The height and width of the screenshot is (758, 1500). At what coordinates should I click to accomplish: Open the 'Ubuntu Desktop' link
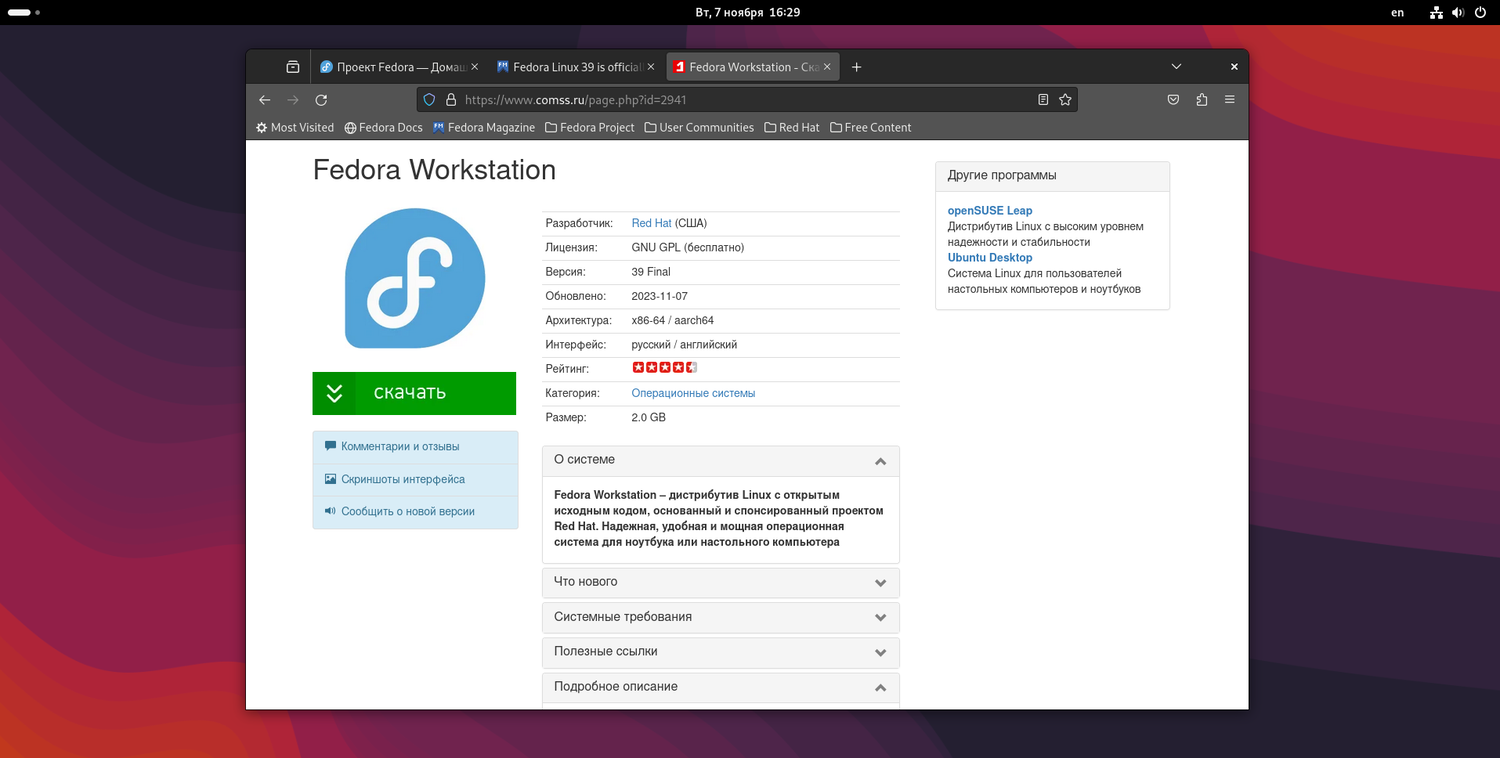[990, 258]
